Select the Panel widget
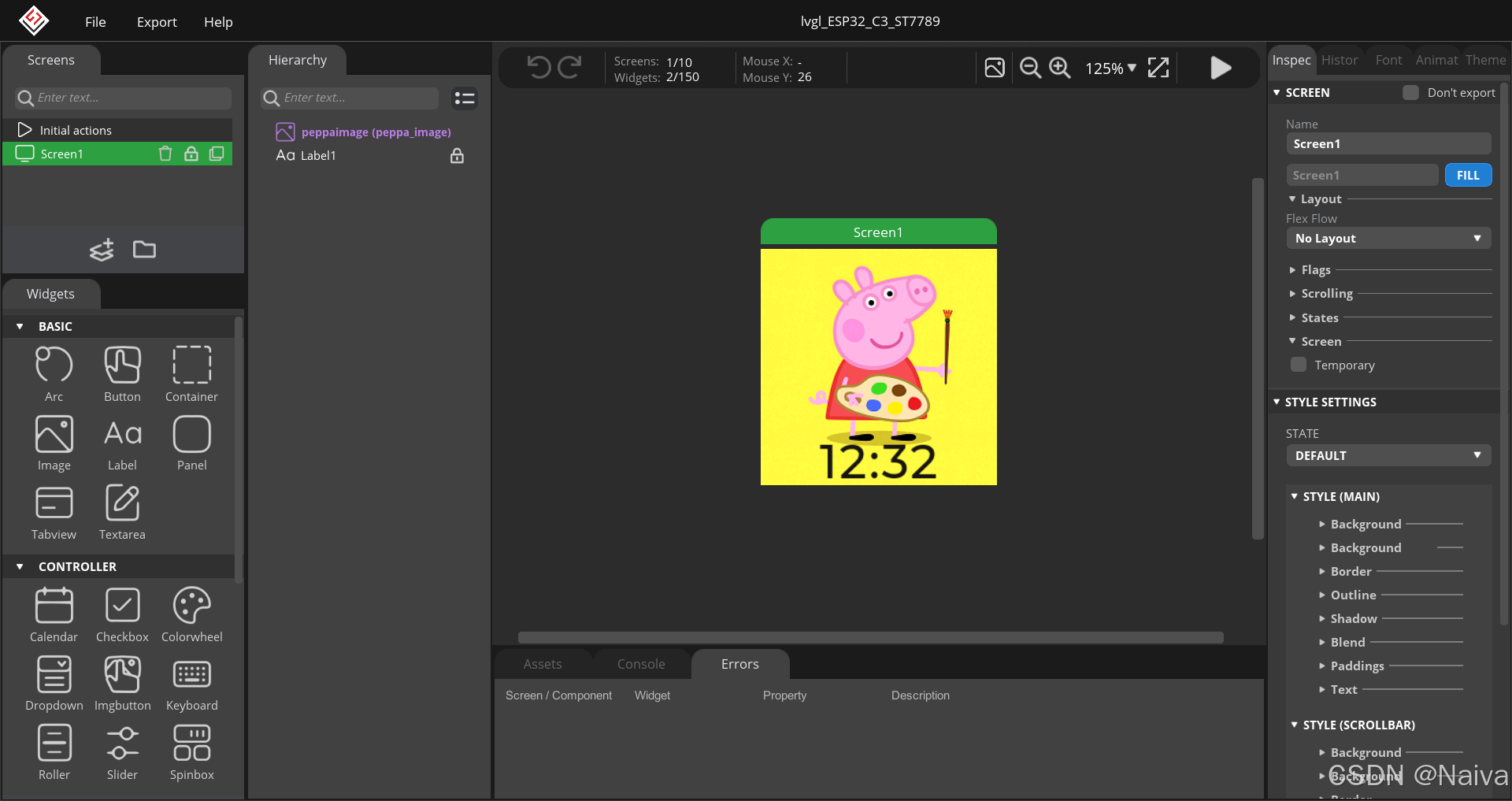 191,443
